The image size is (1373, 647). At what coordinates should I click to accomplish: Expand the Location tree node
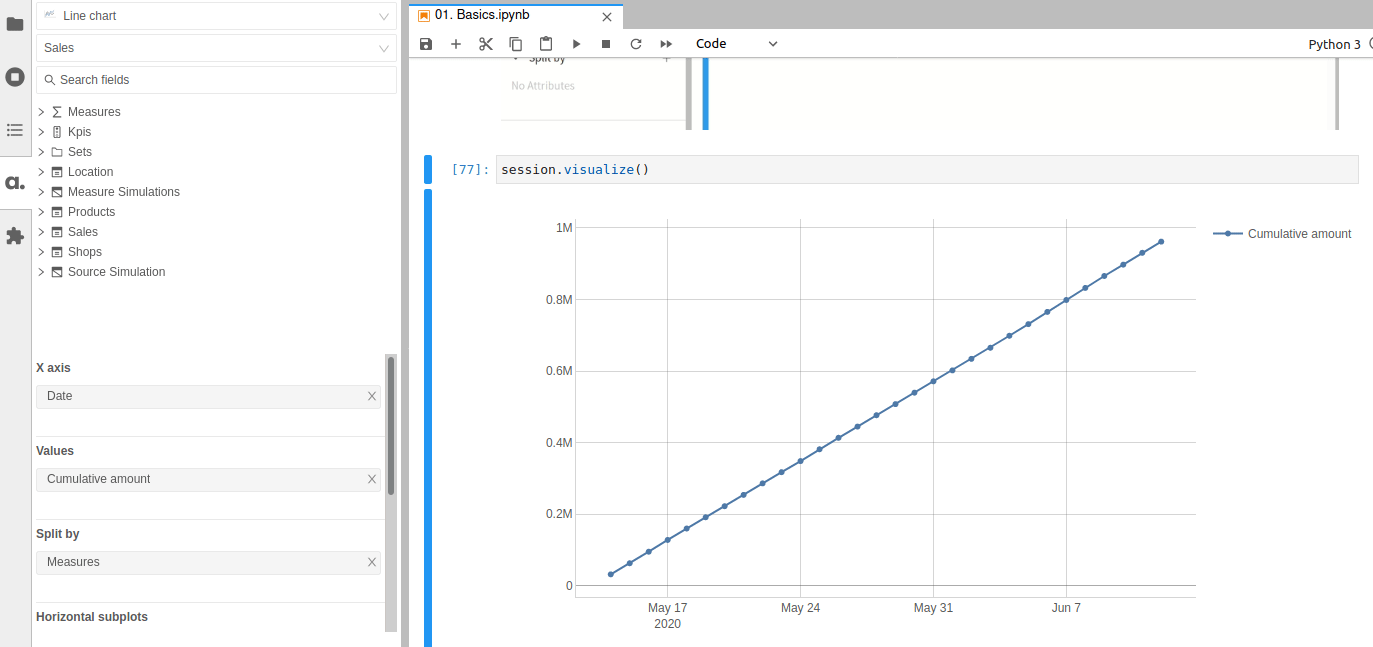click(x=41, y=172)
